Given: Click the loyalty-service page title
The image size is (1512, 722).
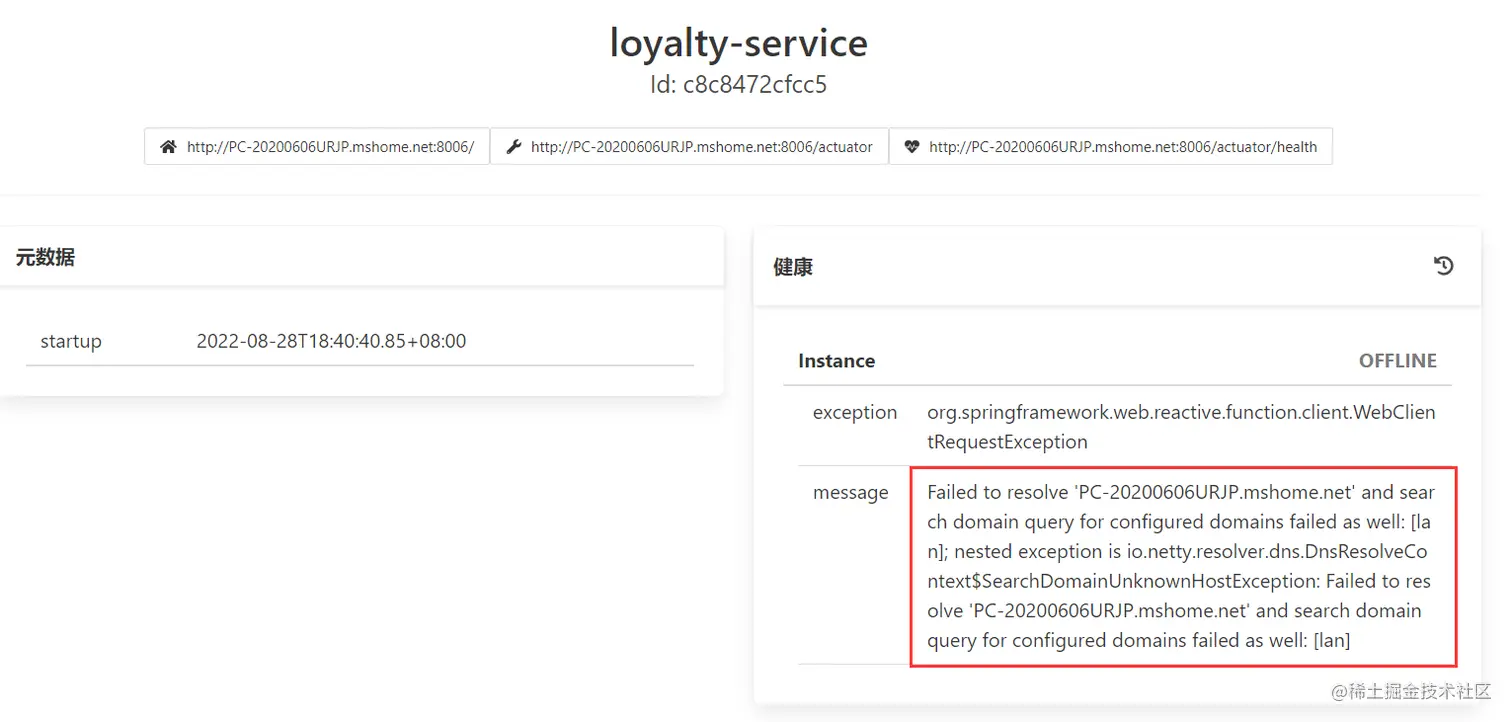Looking at the screenshot, I should coord(738,43).
